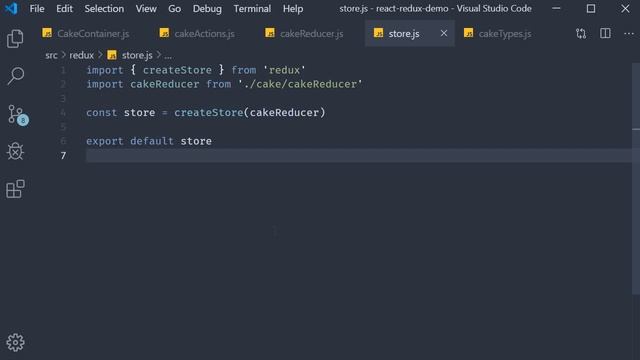
Task: Close the store.js tab
Action: (444, 33)
